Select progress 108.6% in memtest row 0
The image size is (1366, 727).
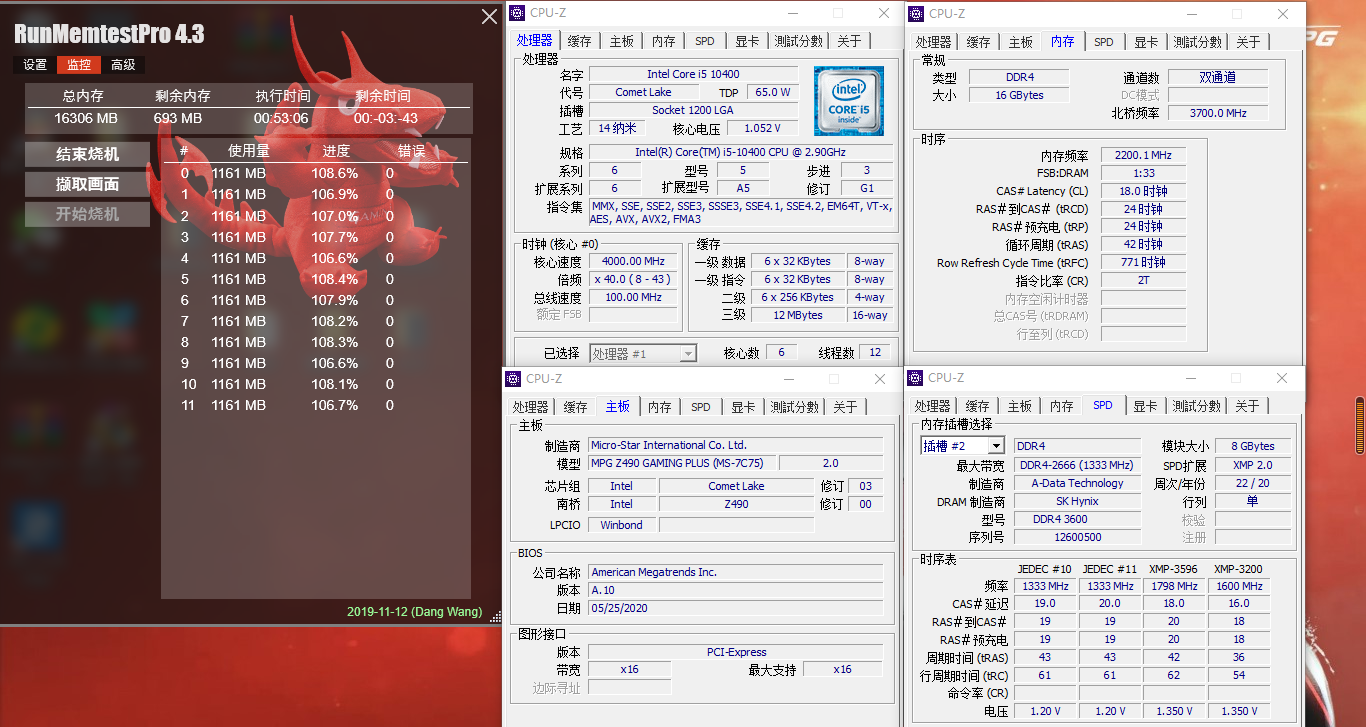tap(334, 173)
